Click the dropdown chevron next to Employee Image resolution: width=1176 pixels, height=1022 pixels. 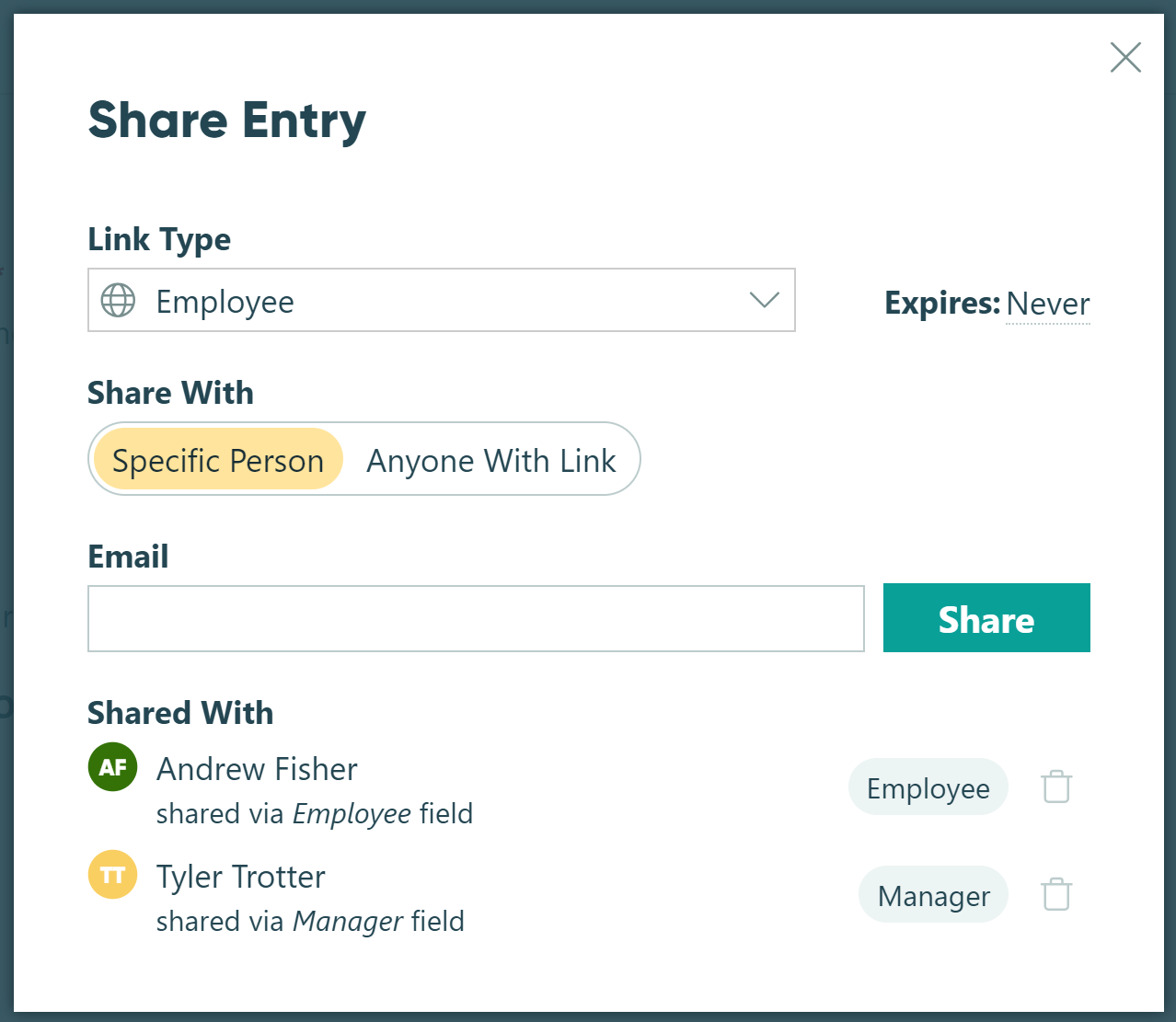point(763,300)
